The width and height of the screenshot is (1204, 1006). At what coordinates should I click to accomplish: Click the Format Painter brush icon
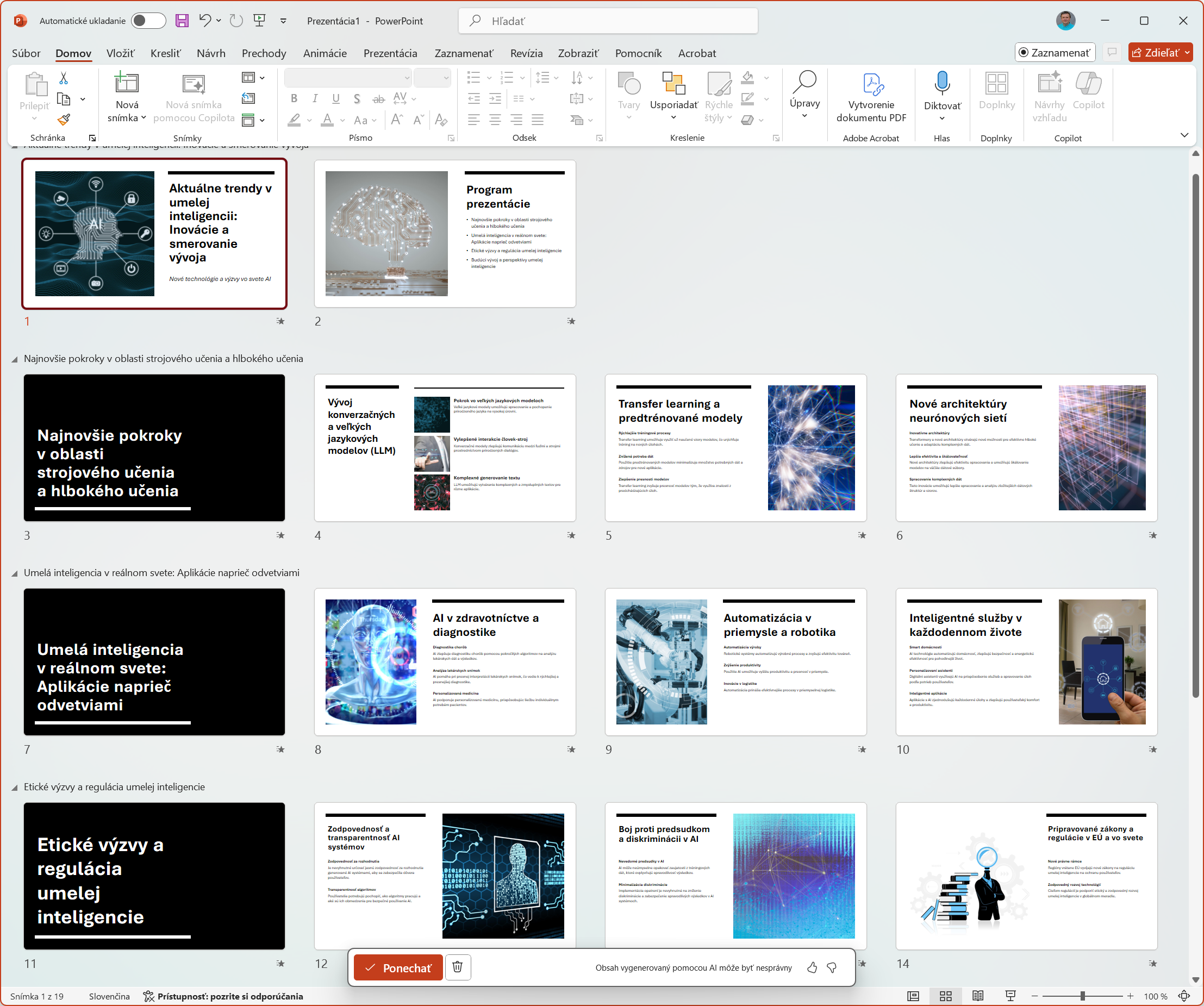coord(64,119)
